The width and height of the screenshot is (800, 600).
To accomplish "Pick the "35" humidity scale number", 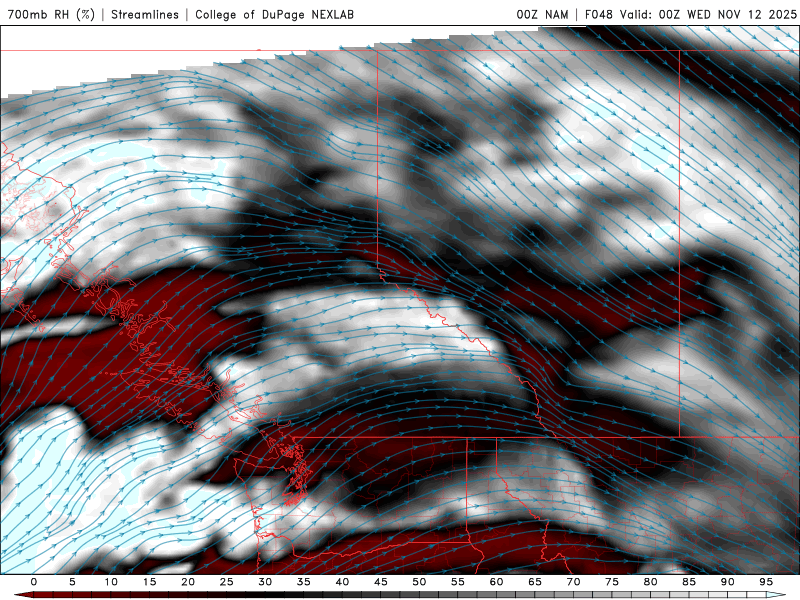I will [x=304, y=582].
